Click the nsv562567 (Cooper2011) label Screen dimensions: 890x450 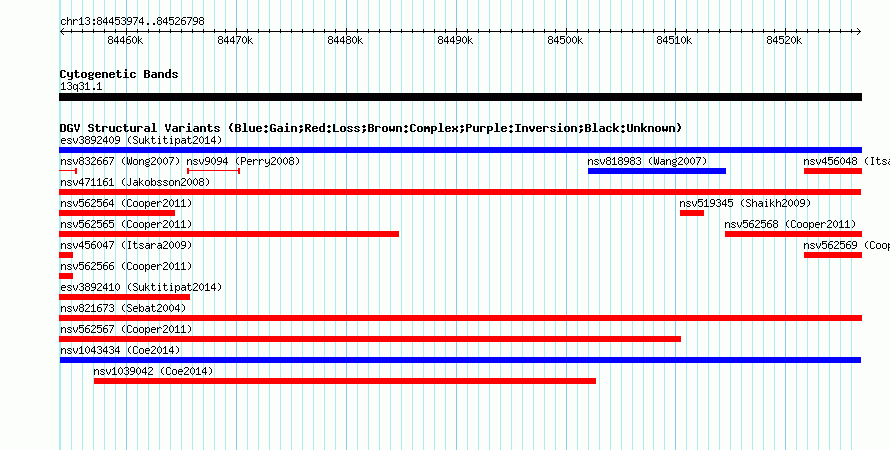(x=126, y=329)
